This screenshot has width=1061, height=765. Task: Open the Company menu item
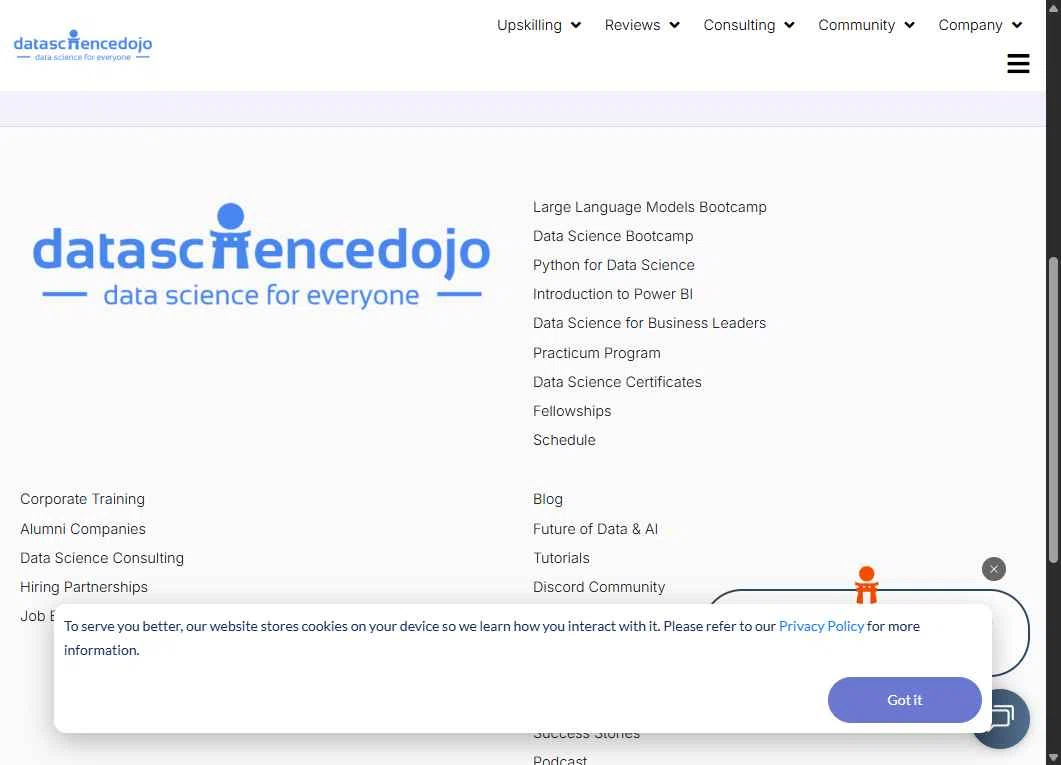[970, 25]
